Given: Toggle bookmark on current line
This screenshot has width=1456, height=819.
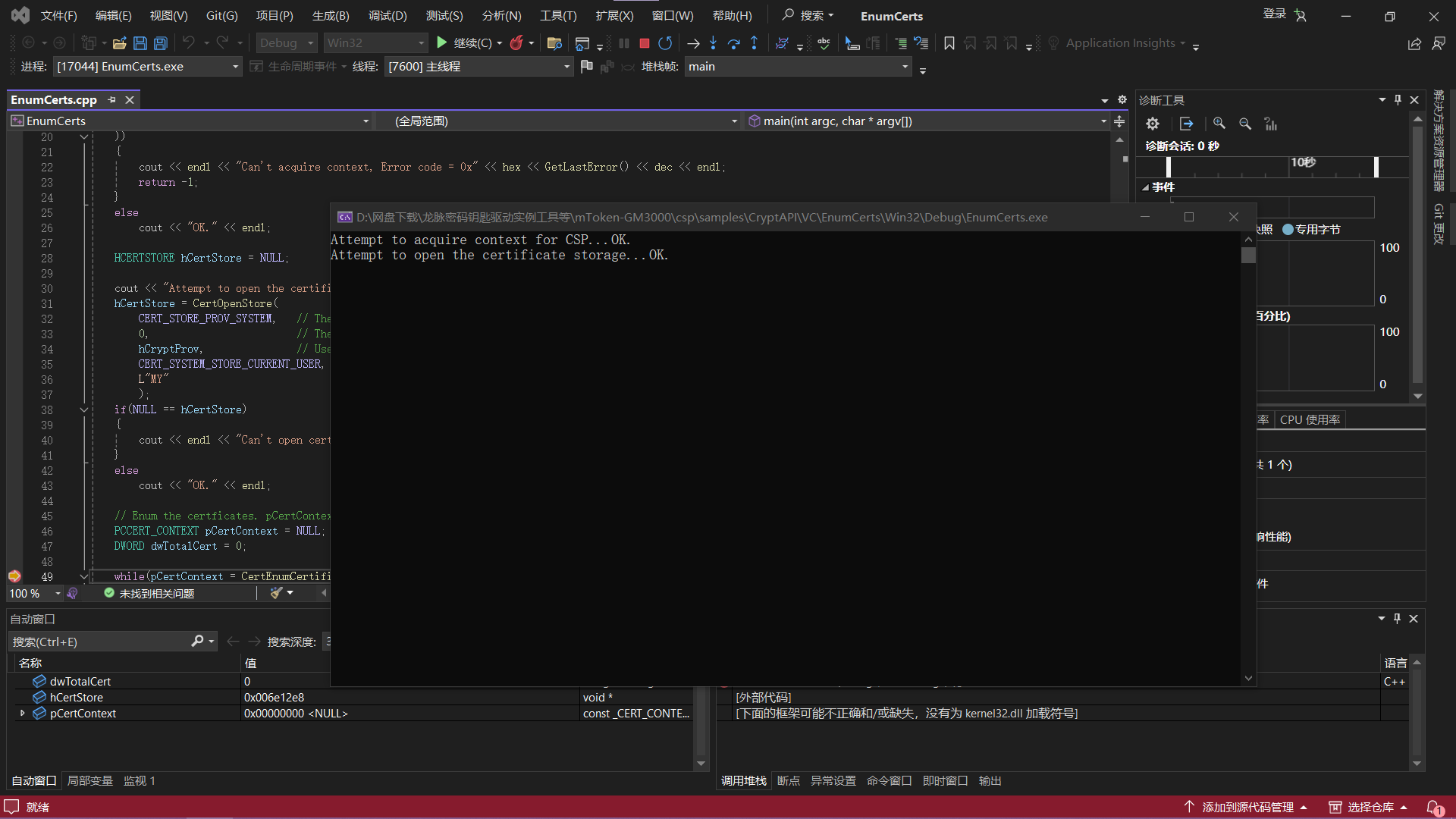Looking at the screenshot, I should coord(949,43).
